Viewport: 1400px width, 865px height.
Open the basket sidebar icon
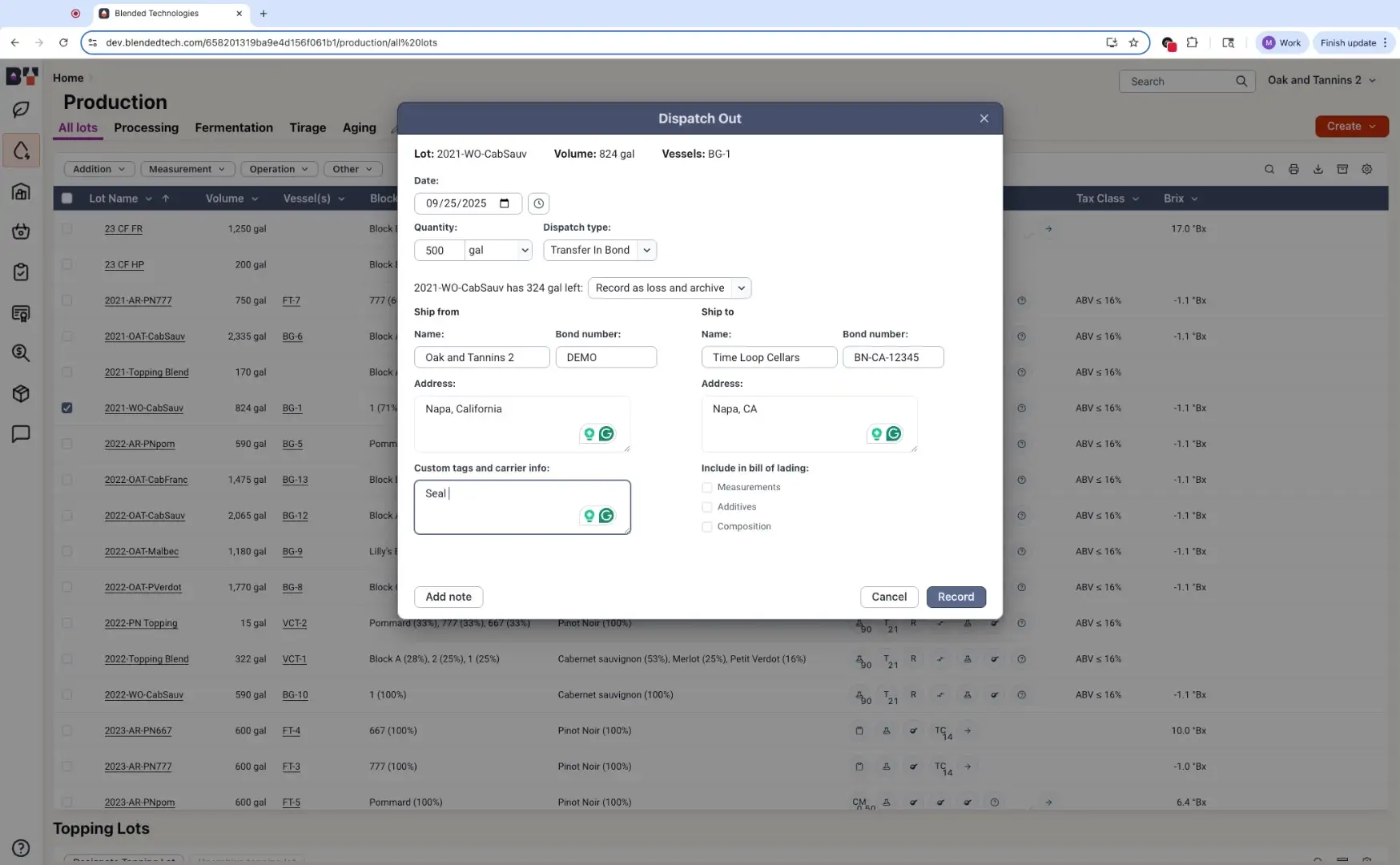[x=21, y=231]
